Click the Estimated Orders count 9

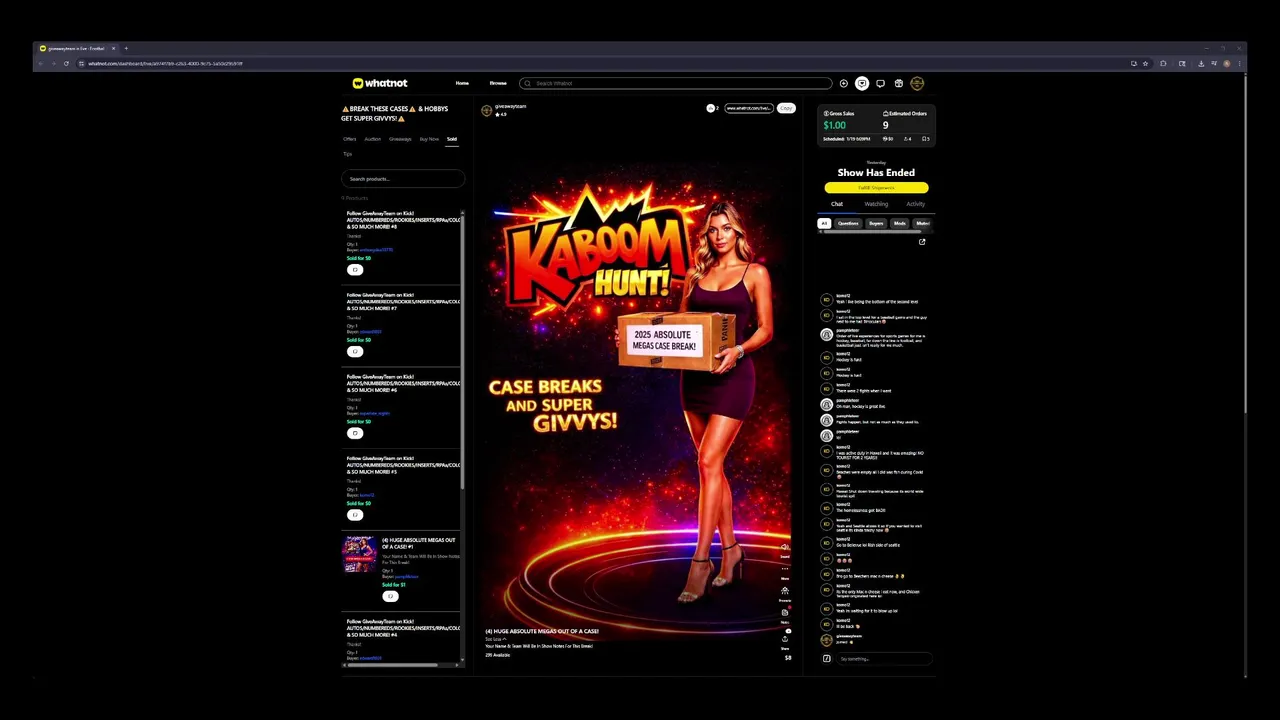tap(885, 125)
